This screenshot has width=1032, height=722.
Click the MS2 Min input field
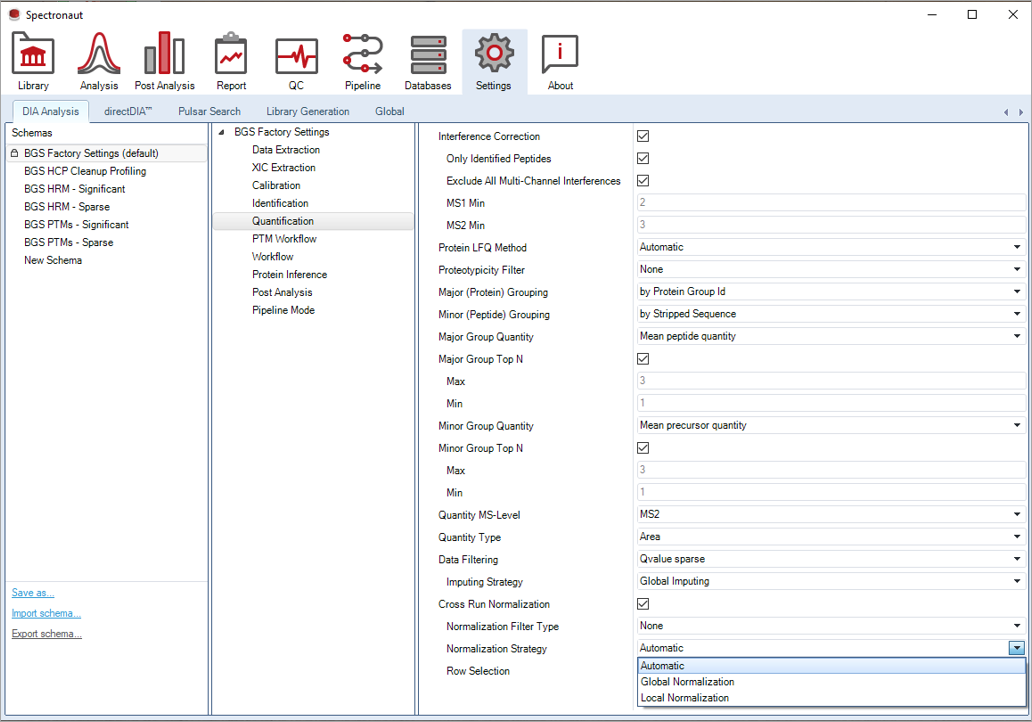click(x=831, y=225)
